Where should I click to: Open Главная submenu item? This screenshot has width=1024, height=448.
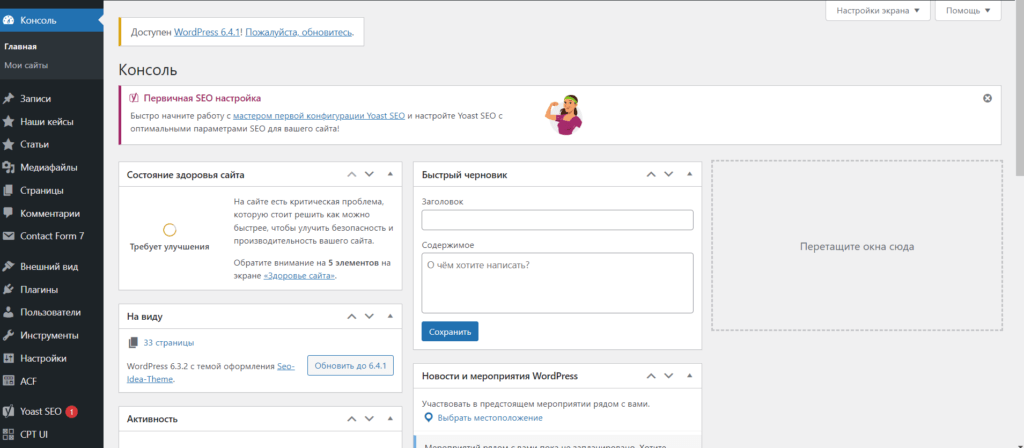(20, 47)
